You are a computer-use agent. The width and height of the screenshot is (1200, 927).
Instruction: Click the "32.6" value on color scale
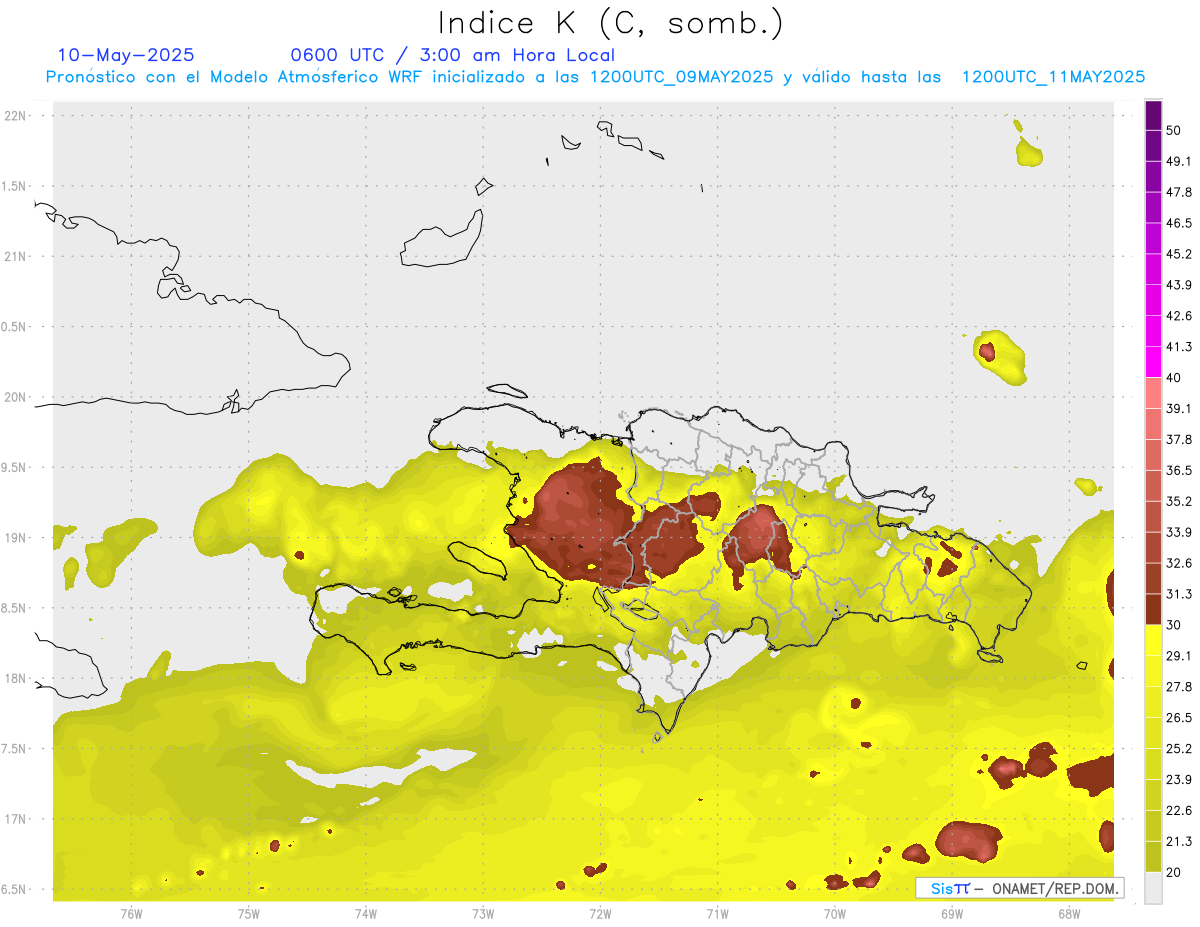click(1179, 563)
